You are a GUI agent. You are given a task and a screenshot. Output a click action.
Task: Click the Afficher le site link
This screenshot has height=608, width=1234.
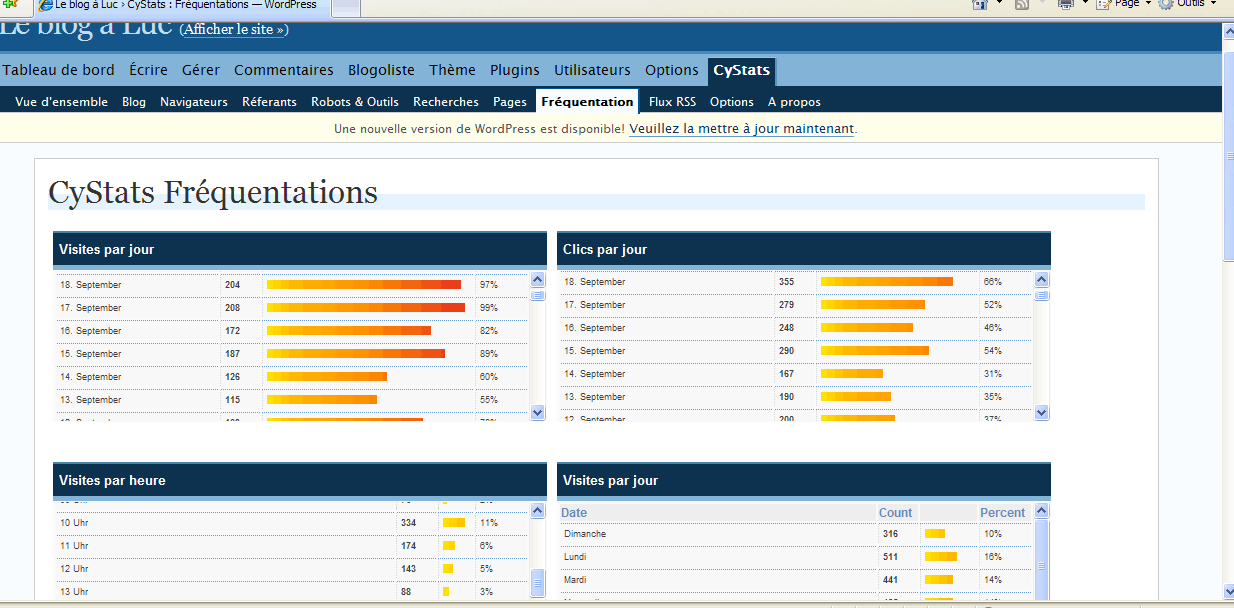235,30
